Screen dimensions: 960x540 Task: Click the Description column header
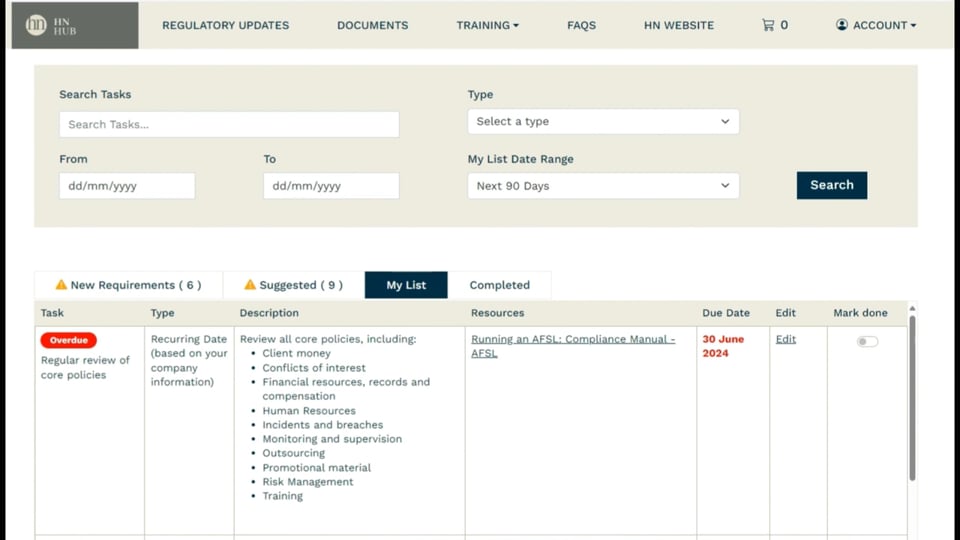pos(269,313)
